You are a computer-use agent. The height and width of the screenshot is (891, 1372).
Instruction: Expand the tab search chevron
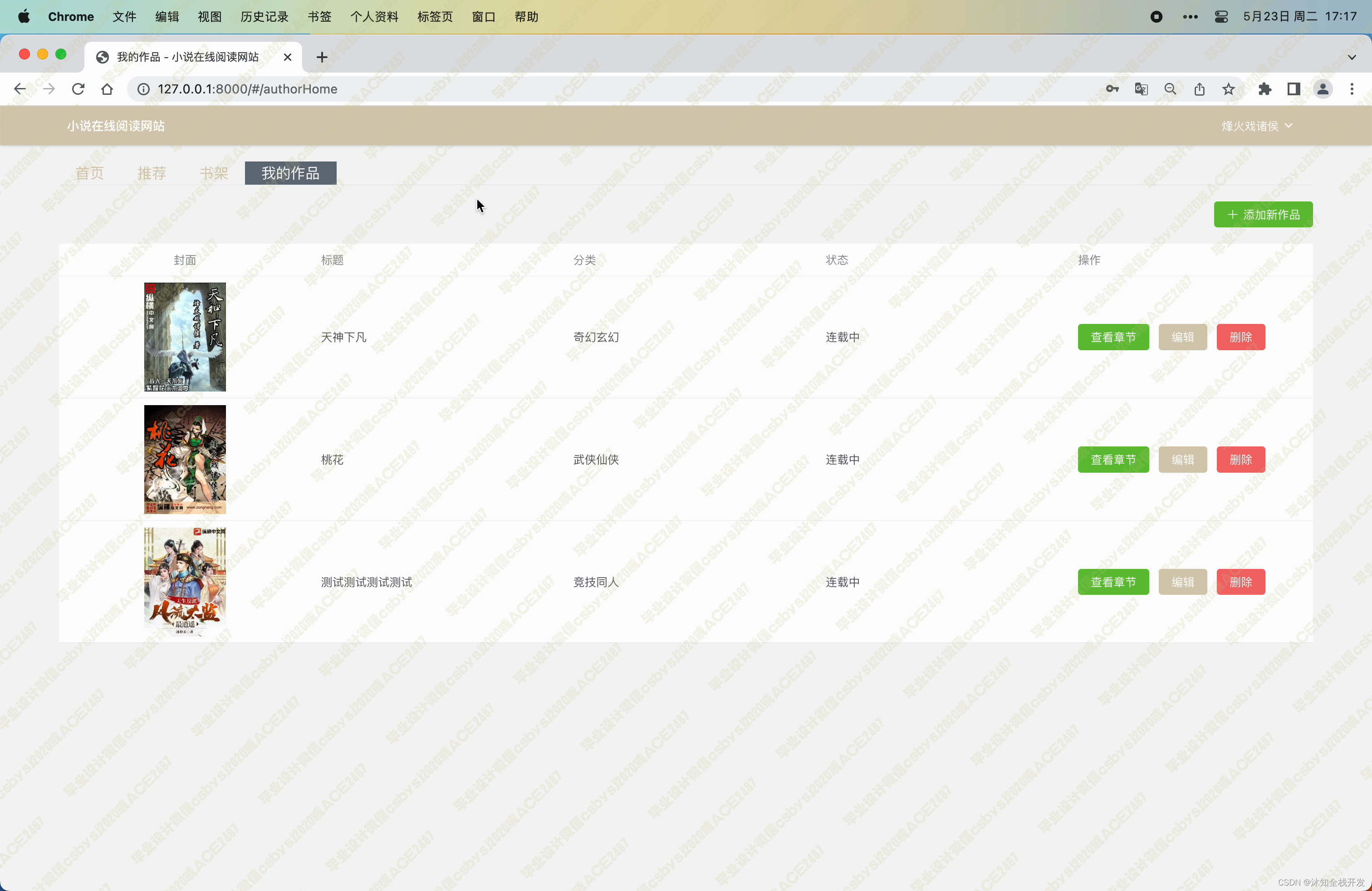[1351, 57]
